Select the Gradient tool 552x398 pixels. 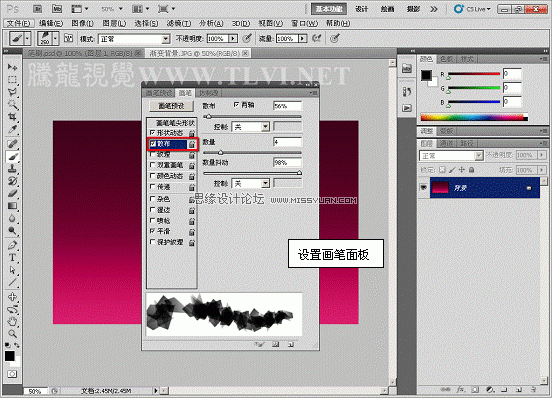[12, 206]
